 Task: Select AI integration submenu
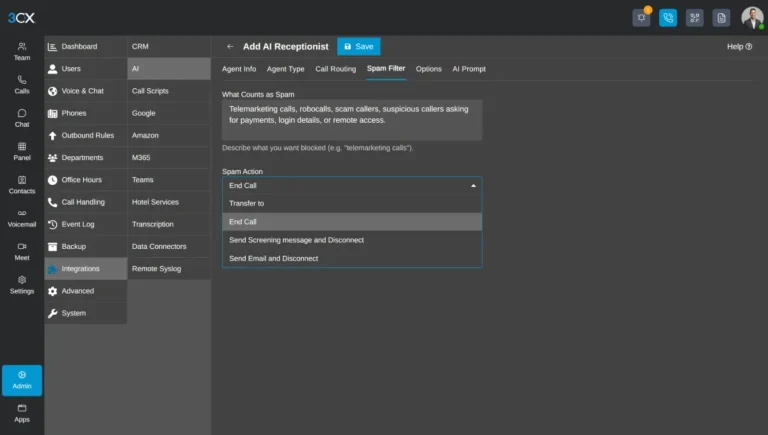[x=169, y=69]
